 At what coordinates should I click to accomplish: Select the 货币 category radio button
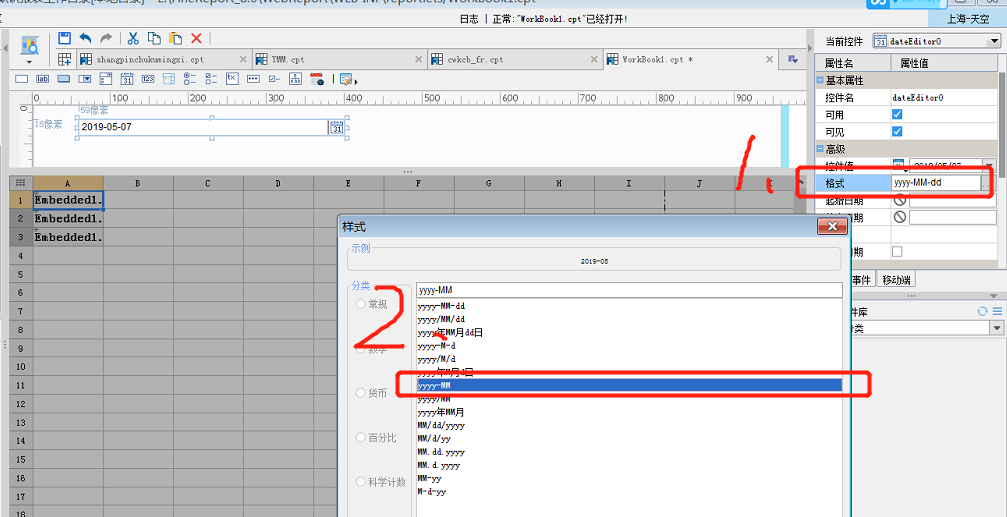pos(361,392)
